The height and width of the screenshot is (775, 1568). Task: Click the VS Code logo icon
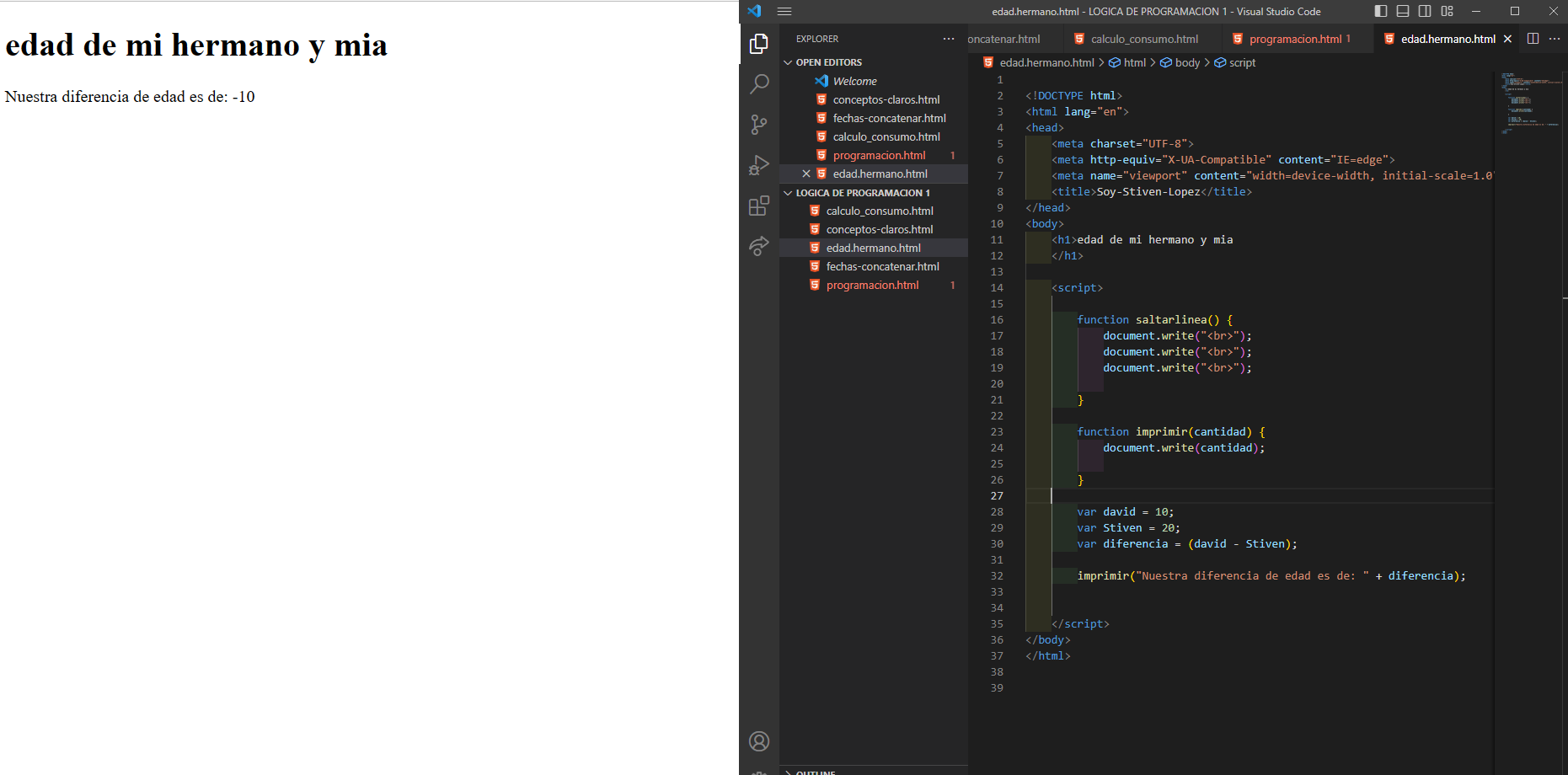pyautogui.click(x=754, y=12)
